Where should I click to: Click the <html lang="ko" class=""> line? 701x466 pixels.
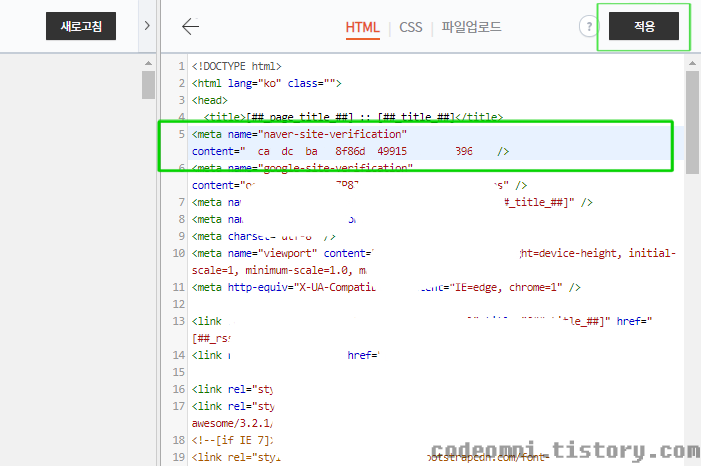point(266,83)
